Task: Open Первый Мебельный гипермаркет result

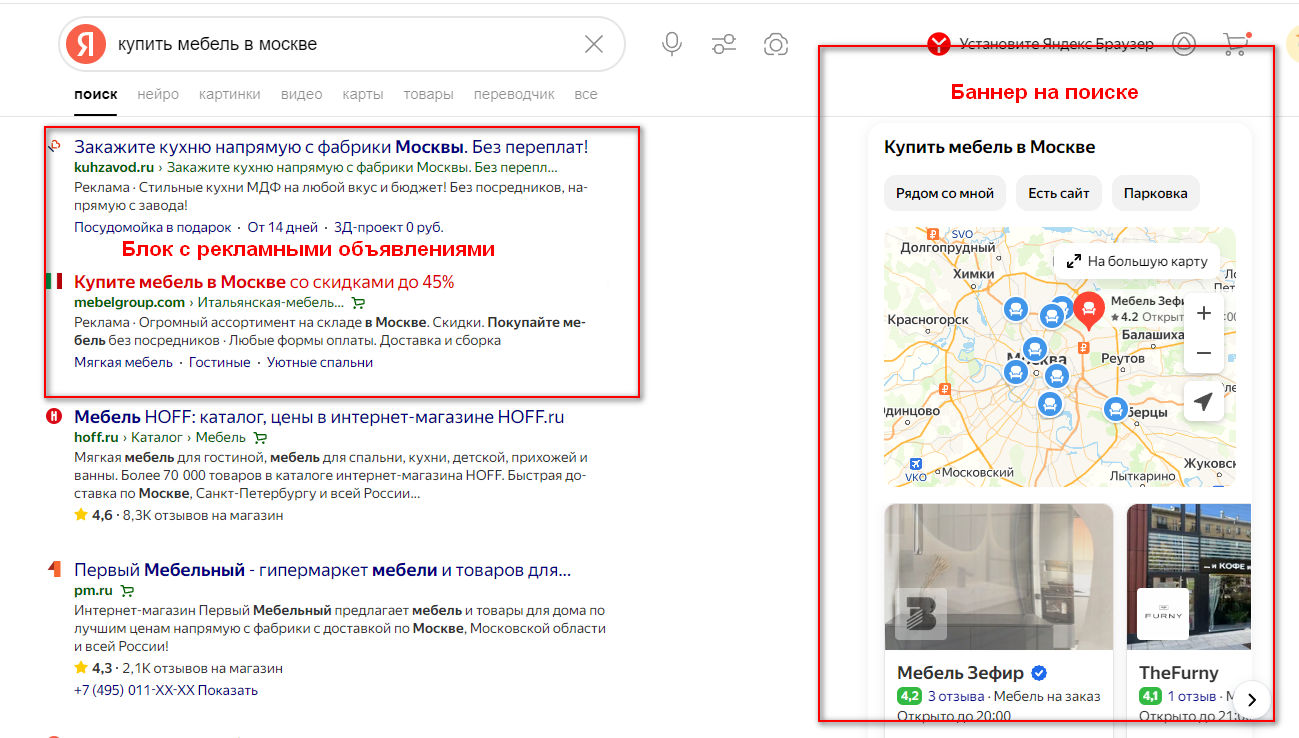Action: tap(322, 570)
